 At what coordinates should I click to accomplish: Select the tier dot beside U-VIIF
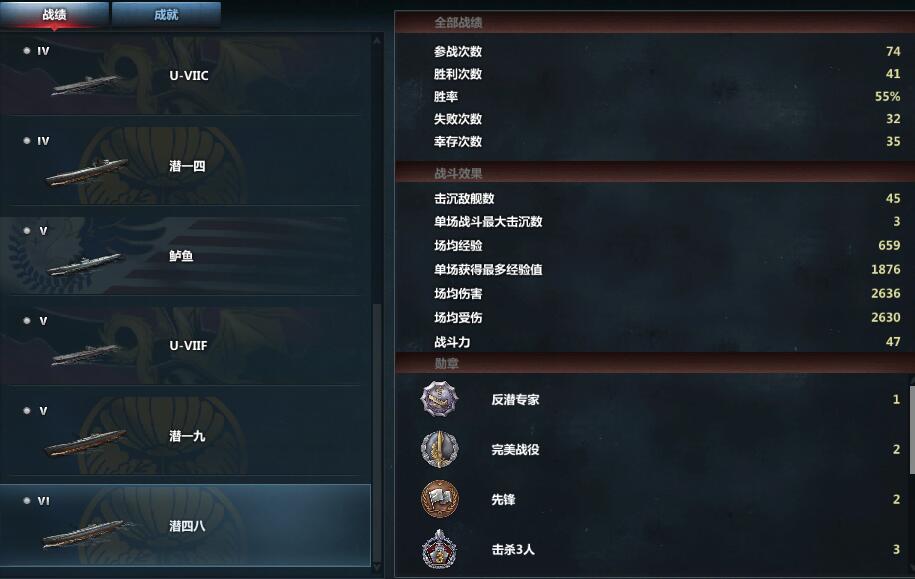27,320
